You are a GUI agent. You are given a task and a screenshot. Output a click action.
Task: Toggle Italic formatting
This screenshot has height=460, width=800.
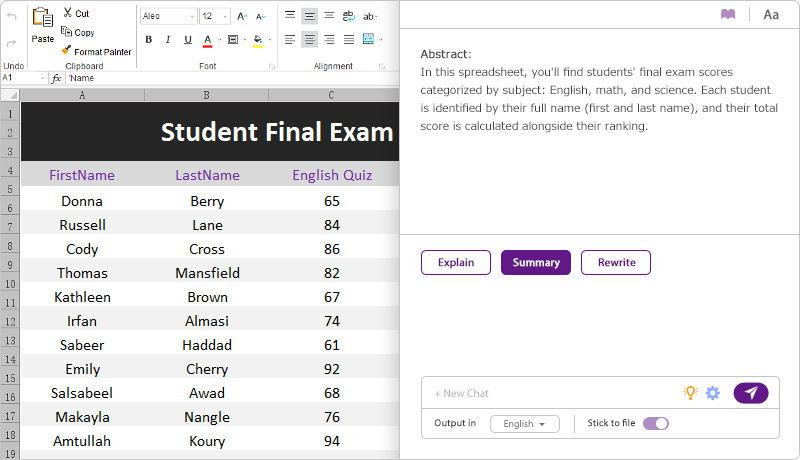pos(168,40)
